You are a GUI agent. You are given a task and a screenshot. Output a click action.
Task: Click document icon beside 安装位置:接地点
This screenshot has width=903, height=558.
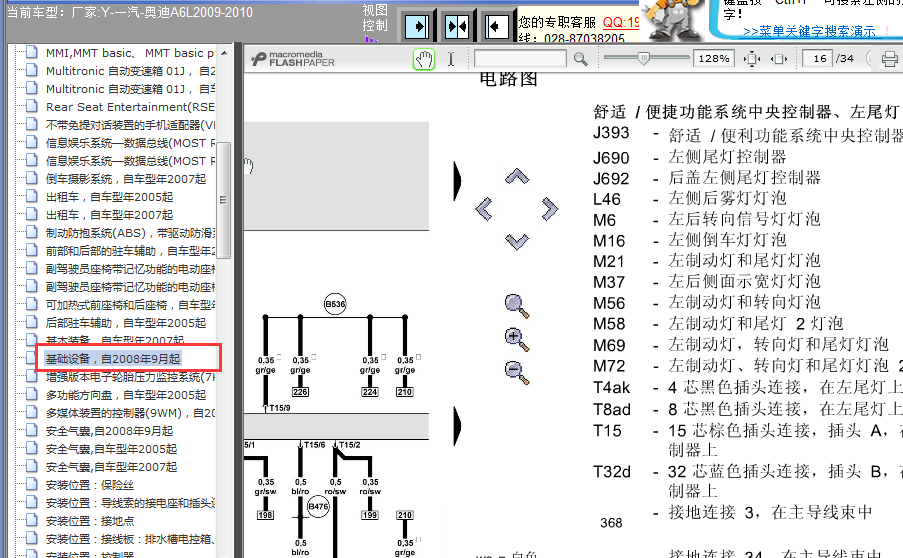pyautogui.click(x=32, y=521)
